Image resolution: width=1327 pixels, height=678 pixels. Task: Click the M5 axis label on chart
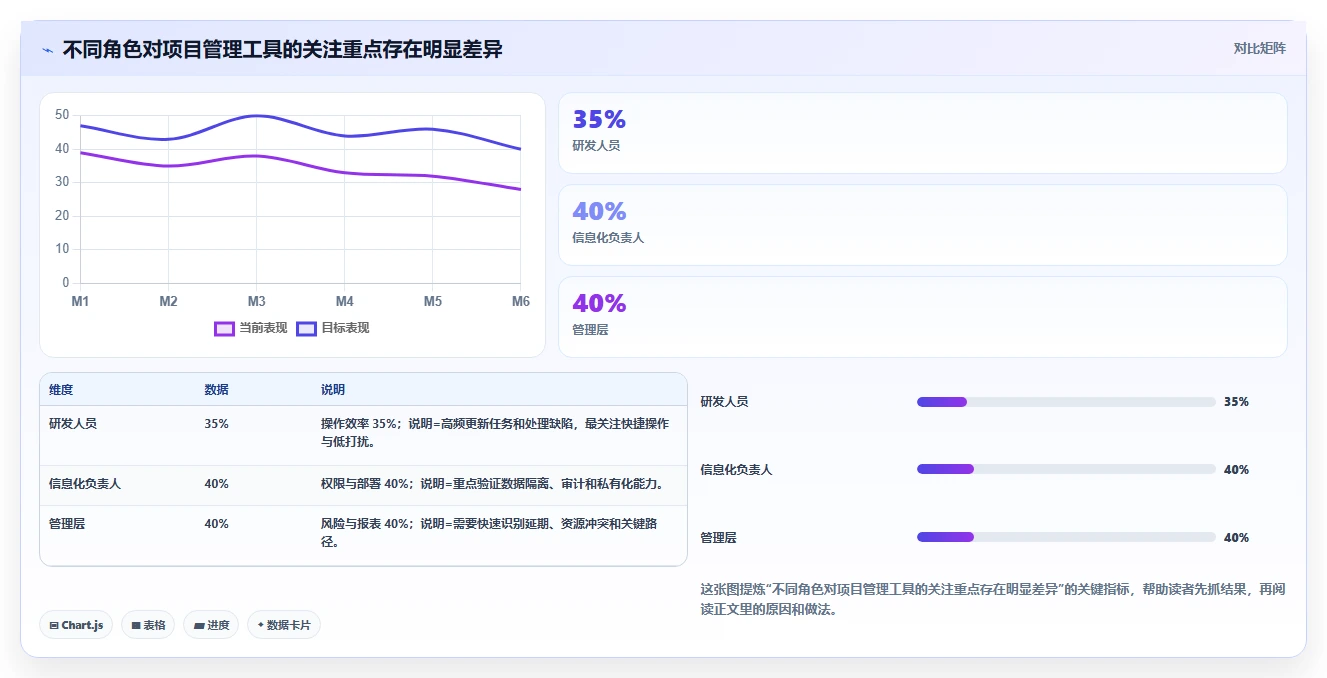pos(432,301)
